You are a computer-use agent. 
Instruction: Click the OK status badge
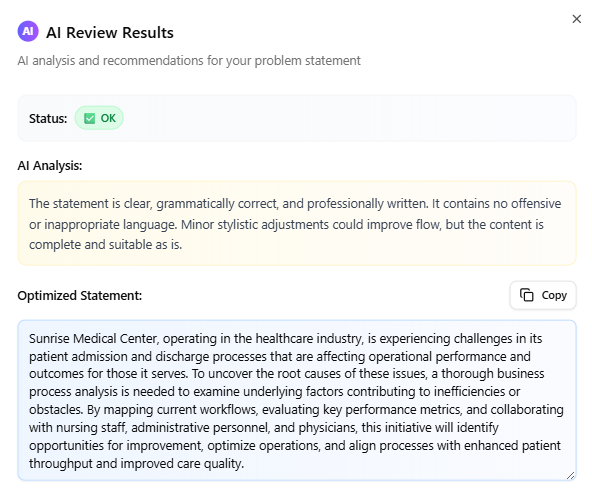click(99, 118)
